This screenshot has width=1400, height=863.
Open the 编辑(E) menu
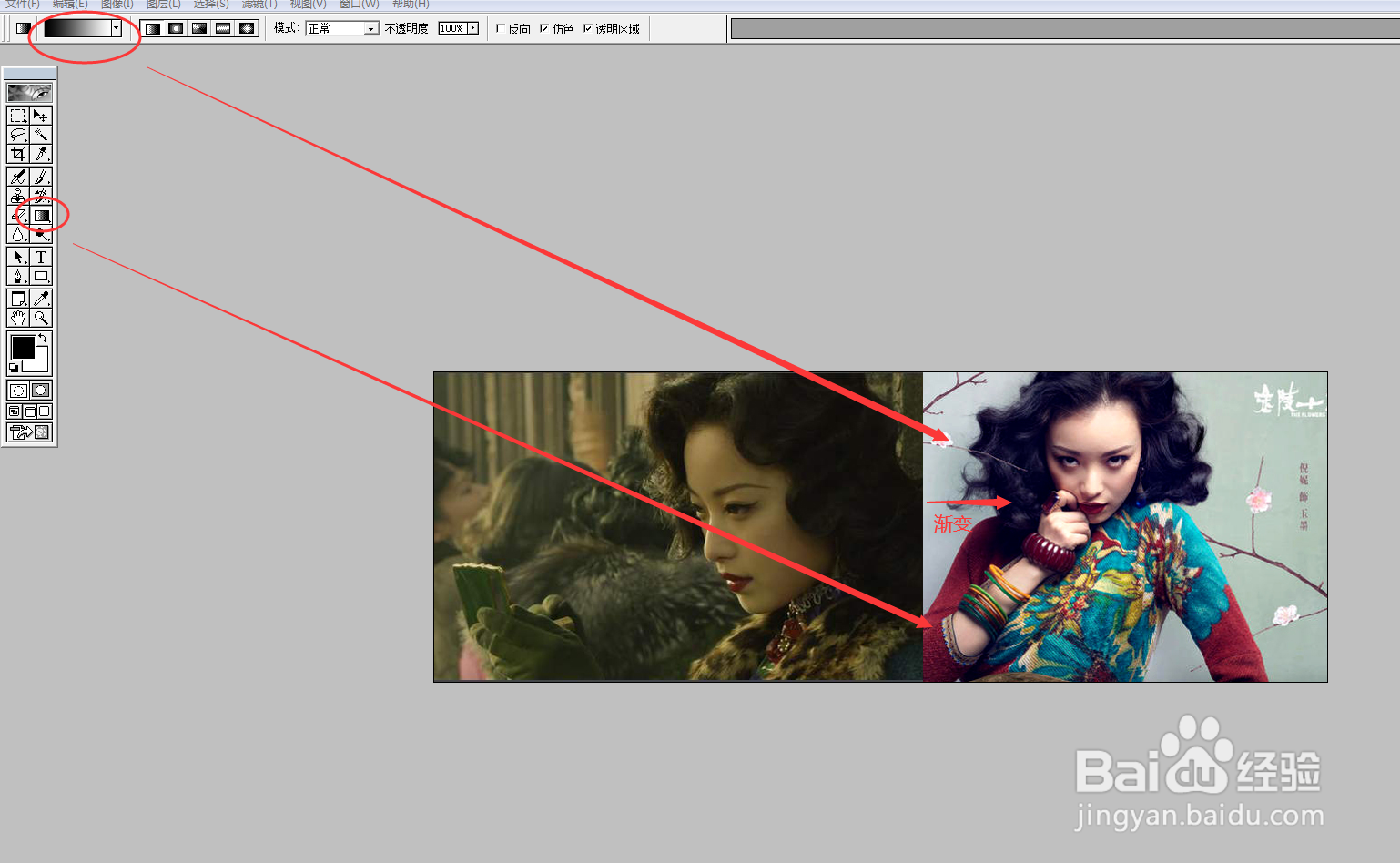[70, 5]
